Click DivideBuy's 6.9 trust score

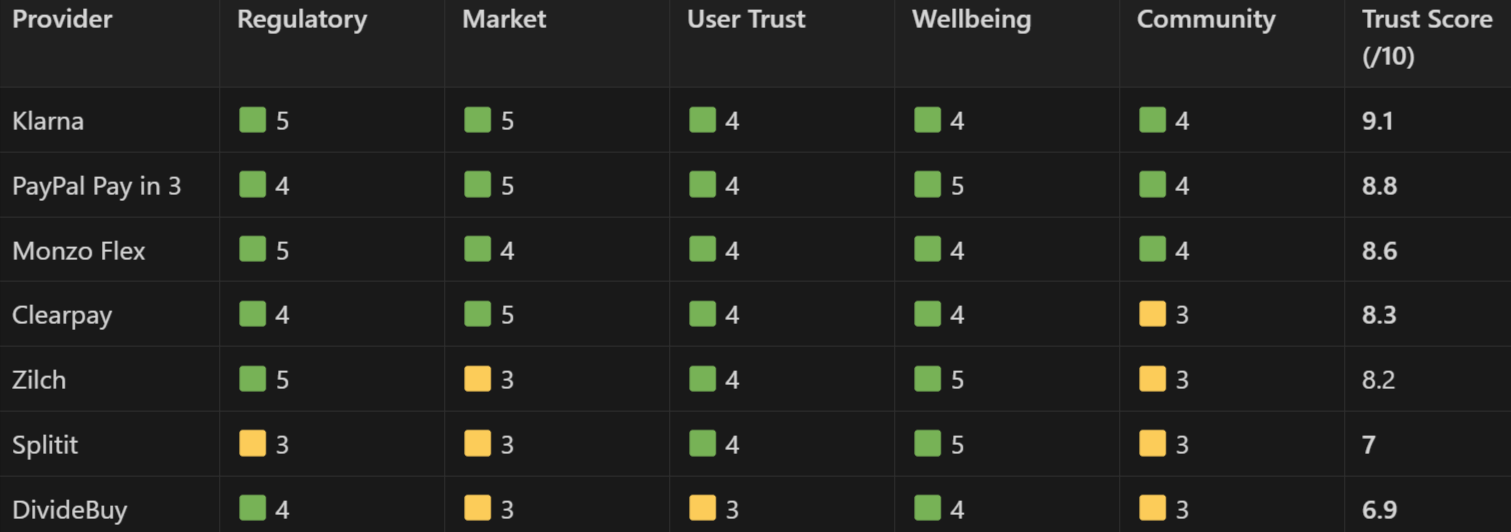[1378, 509]
